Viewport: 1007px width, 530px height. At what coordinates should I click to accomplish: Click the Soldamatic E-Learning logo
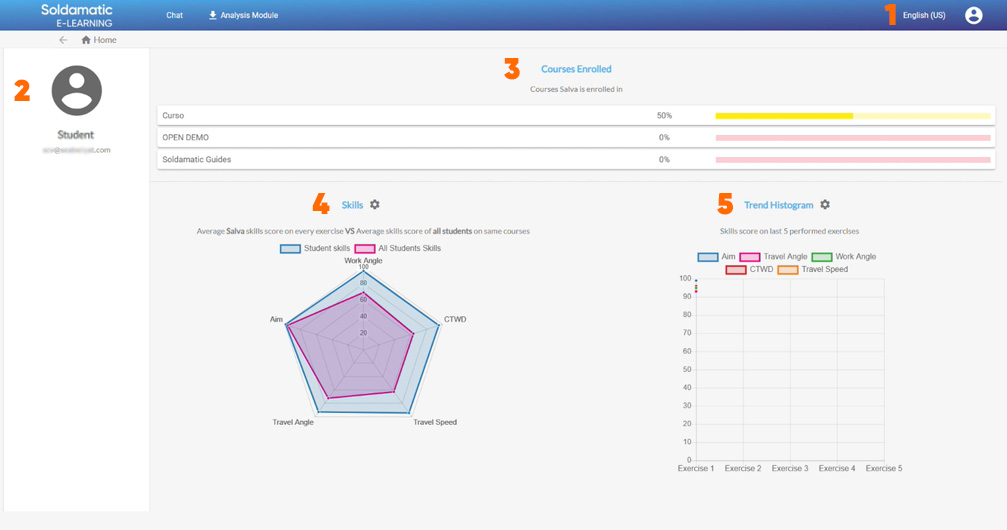tap(77, 15)
